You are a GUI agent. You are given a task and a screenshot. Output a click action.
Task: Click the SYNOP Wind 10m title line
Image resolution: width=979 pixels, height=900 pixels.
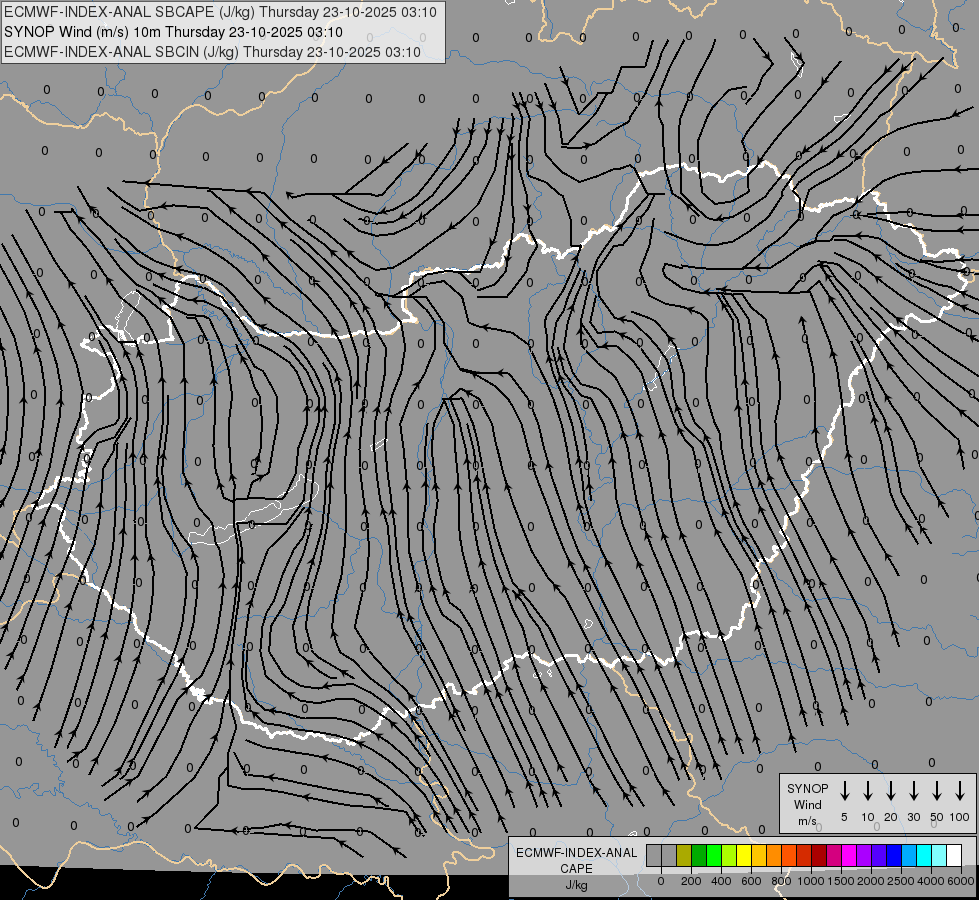tap(174, 32)
